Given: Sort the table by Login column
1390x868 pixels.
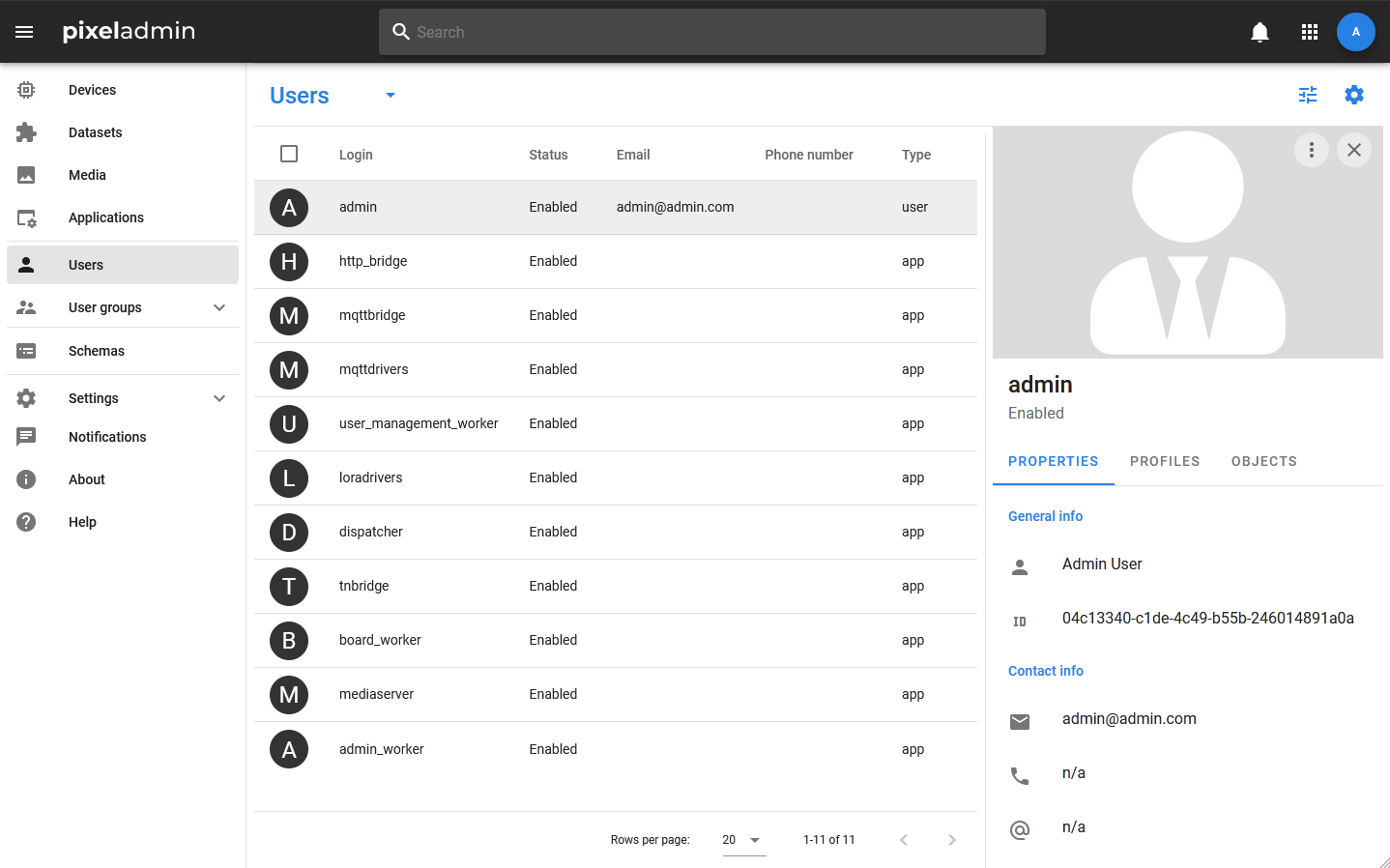Looking at the screenshot, I should (x=356, y=155).
